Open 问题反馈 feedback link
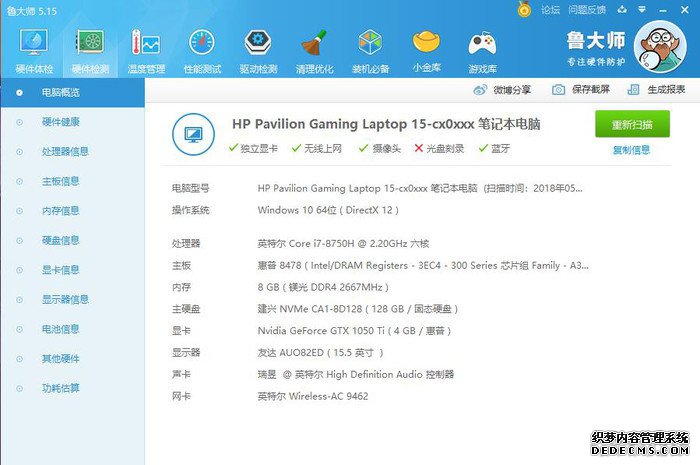The image size is (700, 465). 587,10
